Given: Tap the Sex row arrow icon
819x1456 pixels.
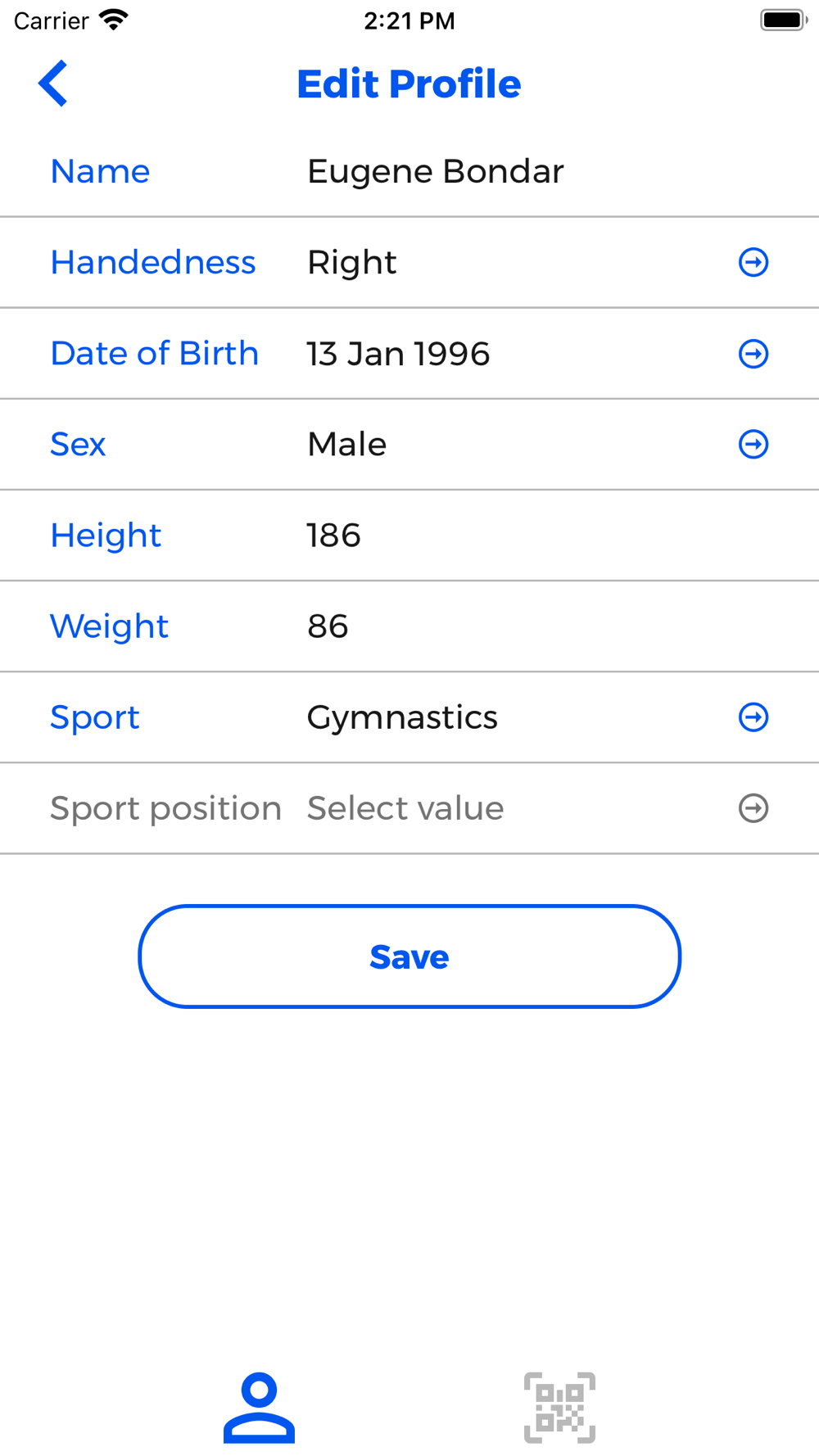Looking at the screenshot, I should click(x=753, y=445).
